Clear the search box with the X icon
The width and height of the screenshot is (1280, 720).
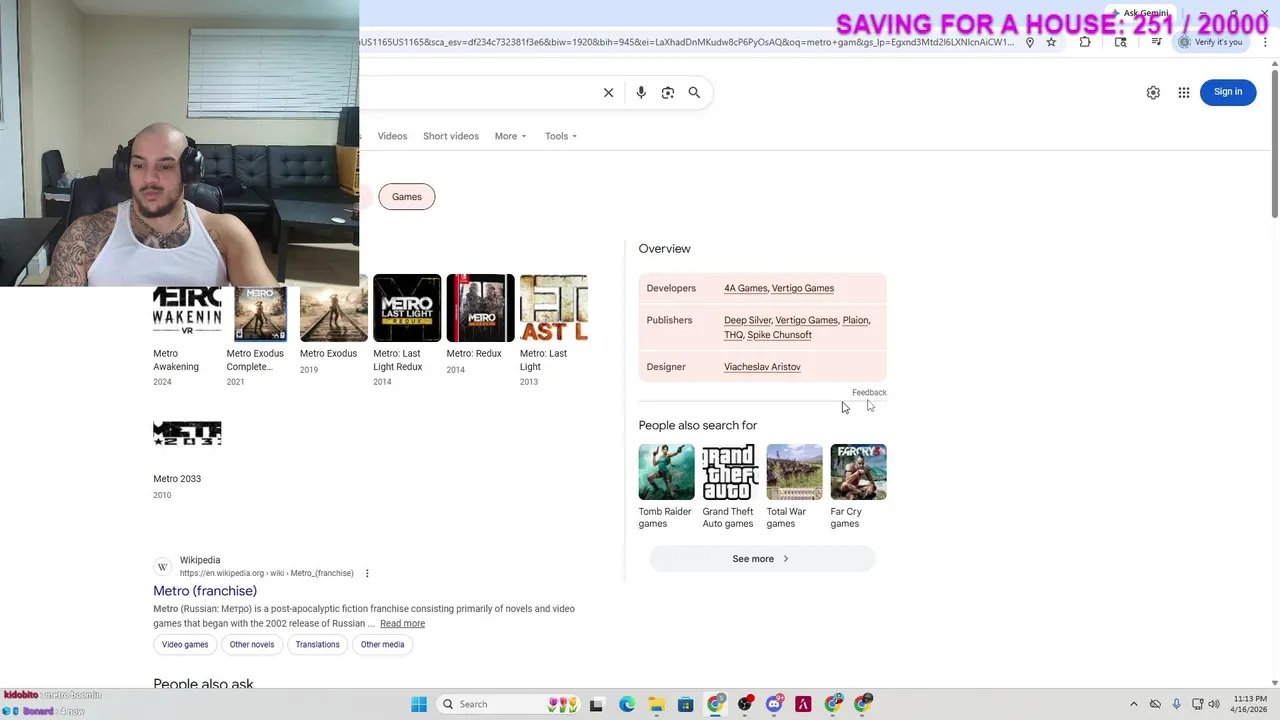[x=608, y=92]
